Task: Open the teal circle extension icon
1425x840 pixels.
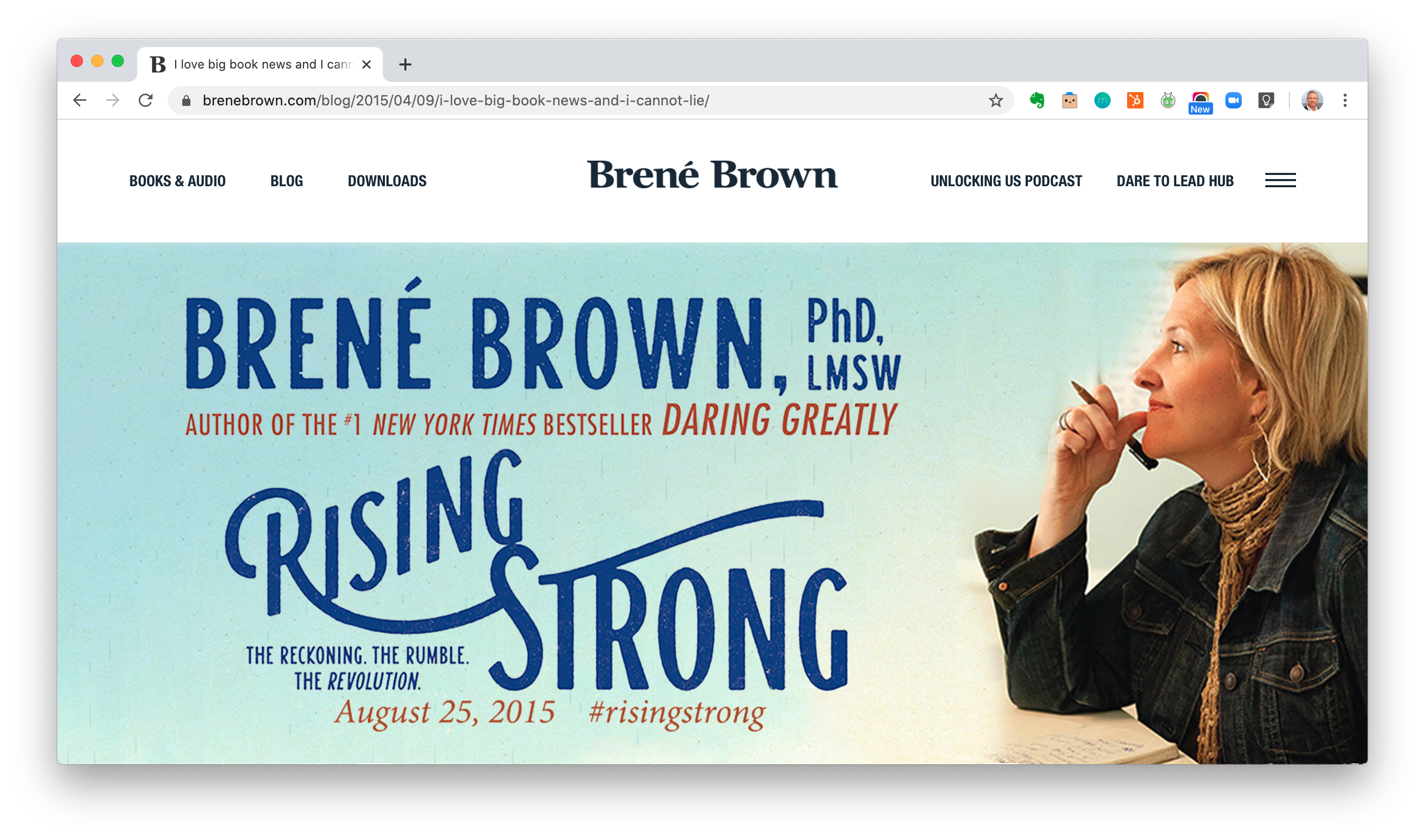Action: (1102, 100)
